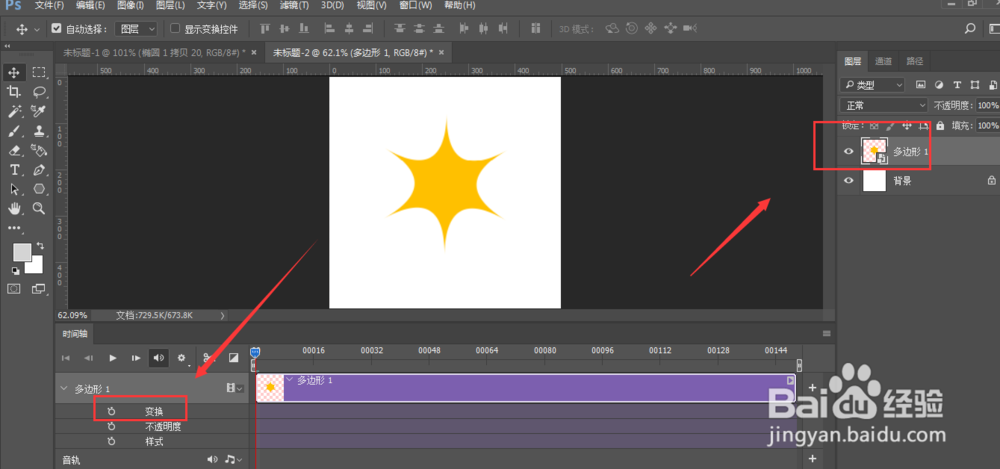
Task: Filter layers by type layer icon
Action: tap(957, 84)
